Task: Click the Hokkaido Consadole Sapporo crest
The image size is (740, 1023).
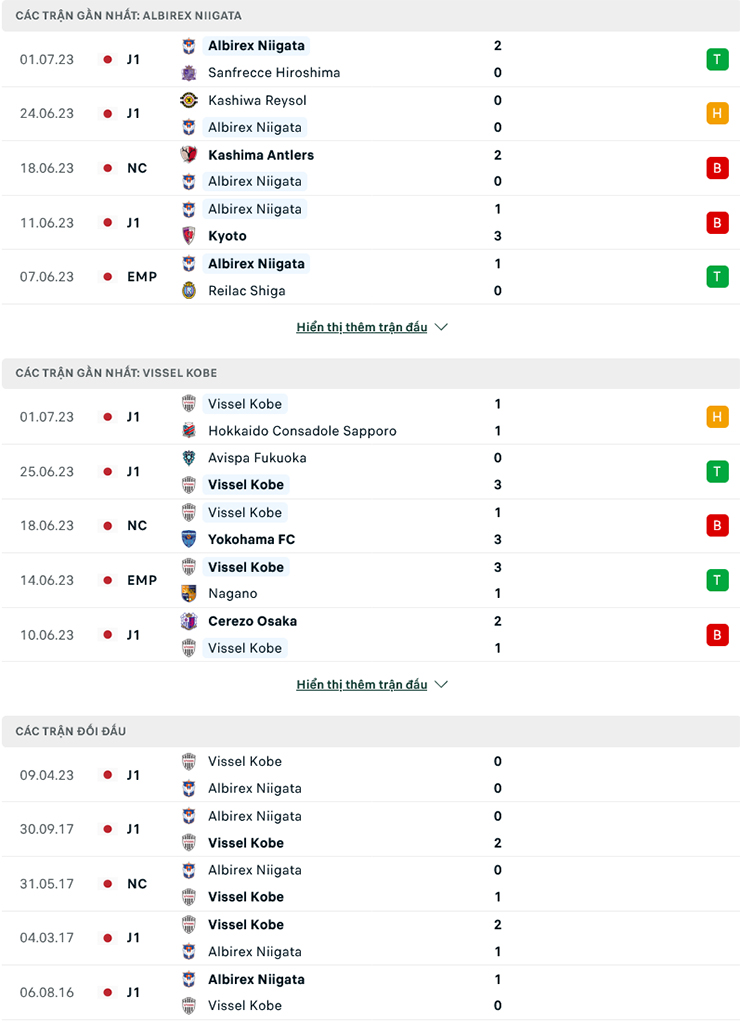Action: [189, 431]
